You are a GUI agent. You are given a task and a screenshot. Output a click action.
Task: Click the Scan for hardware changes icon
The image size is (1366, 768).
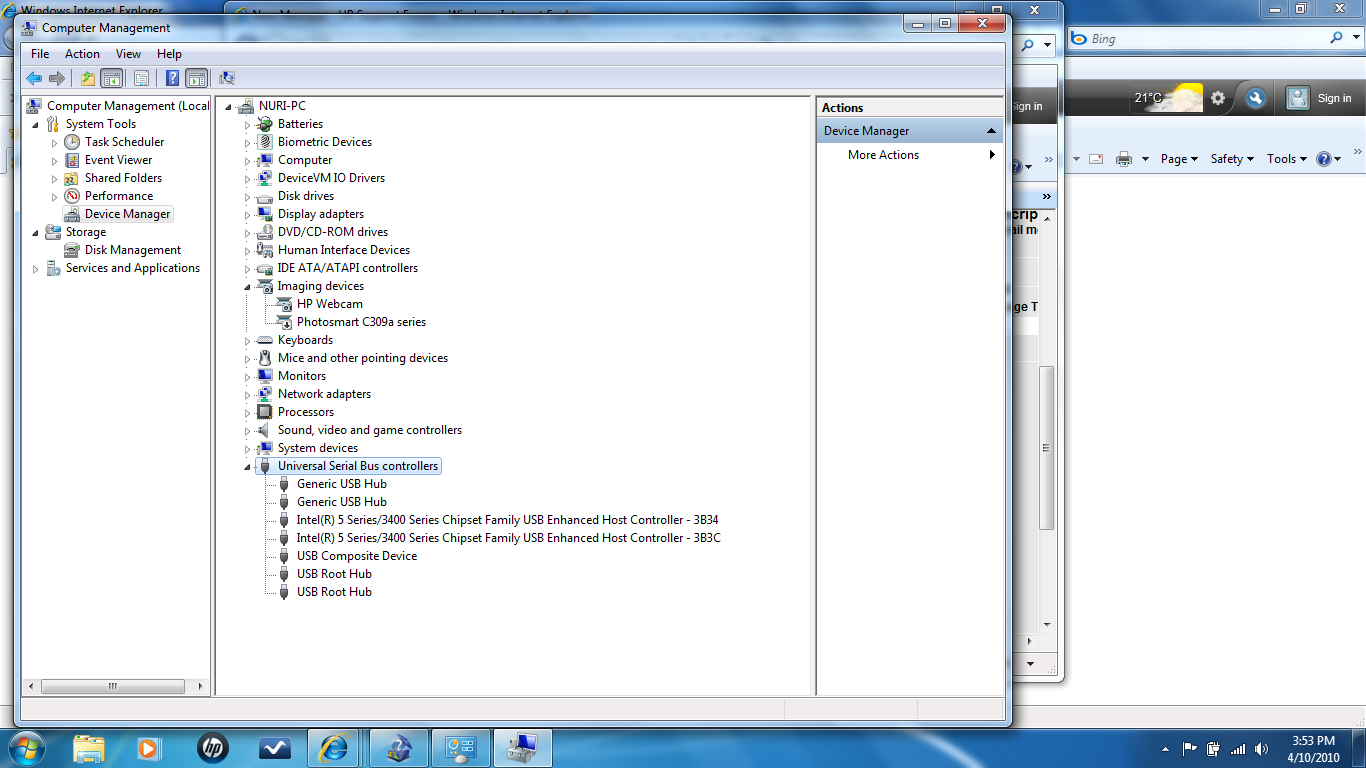[227, 78]
